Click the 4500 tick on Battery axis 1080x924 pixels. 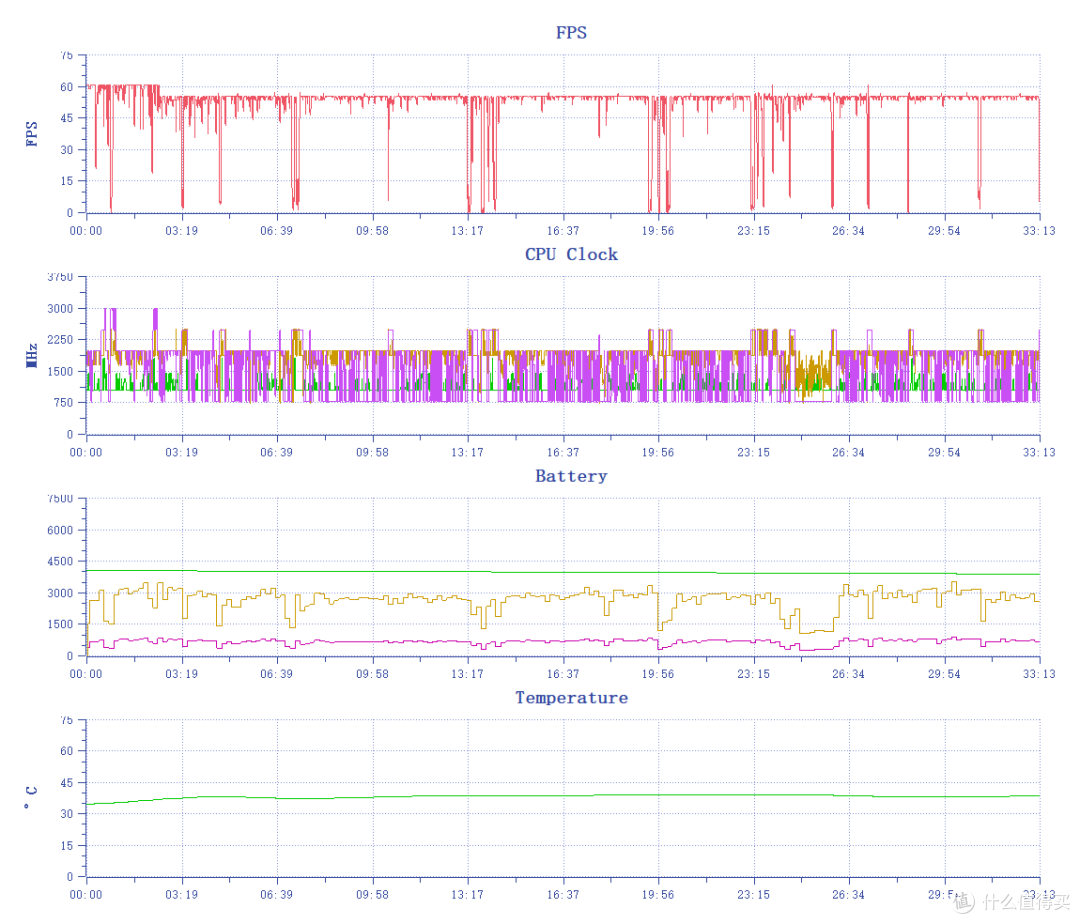point(60,561)
